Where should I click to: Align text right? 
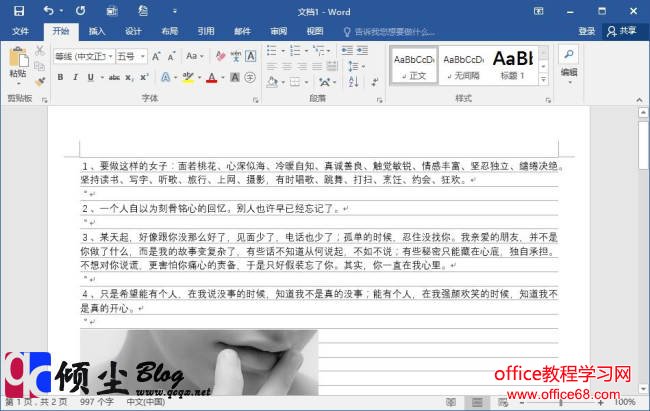302,66
